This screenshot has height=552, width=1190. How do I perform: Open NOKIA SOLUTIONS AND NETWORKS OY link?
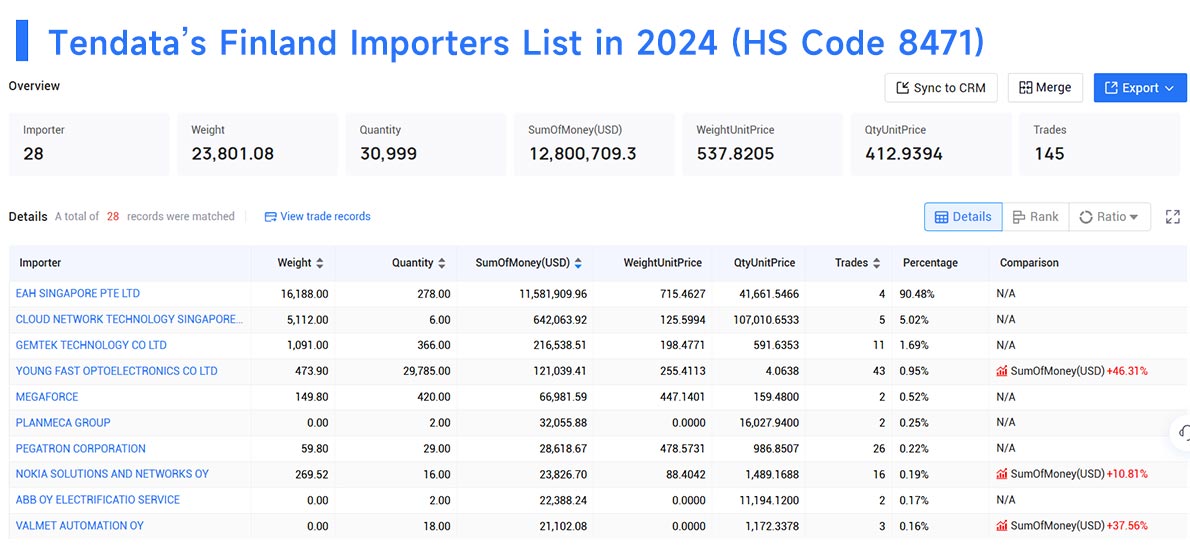coord(112,474)
